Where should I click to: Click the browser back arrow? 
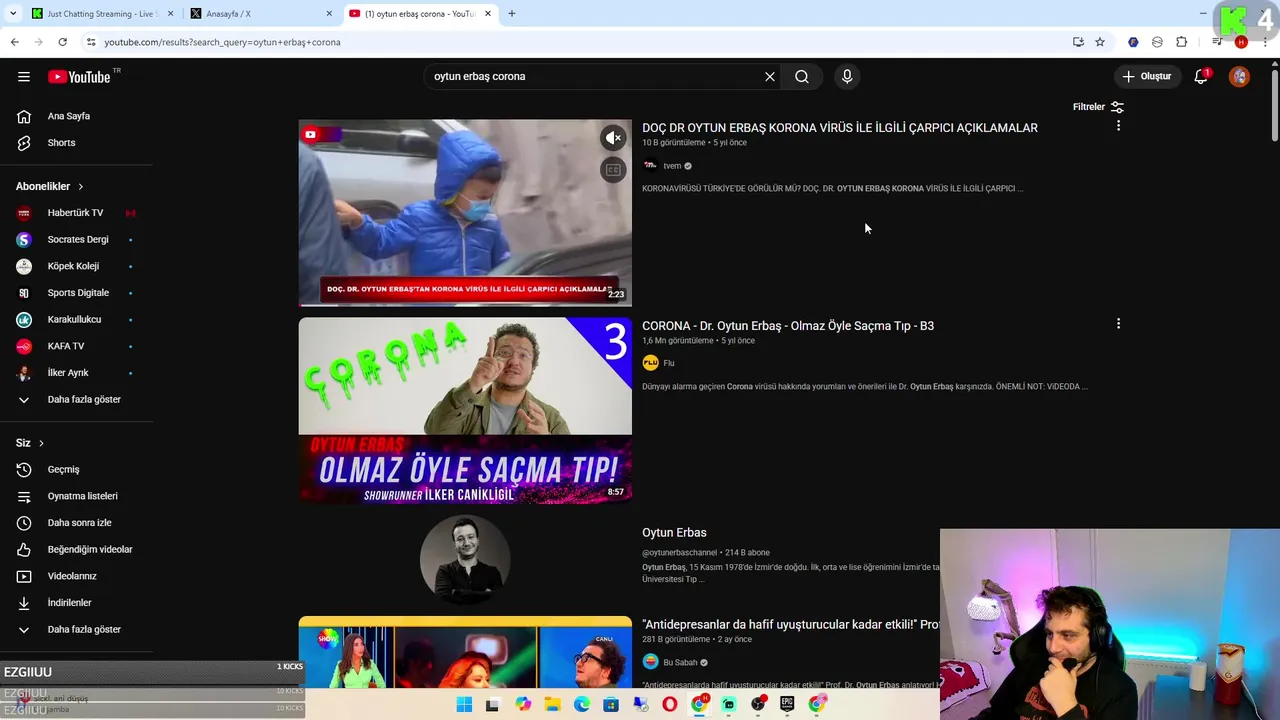point(14,42)
